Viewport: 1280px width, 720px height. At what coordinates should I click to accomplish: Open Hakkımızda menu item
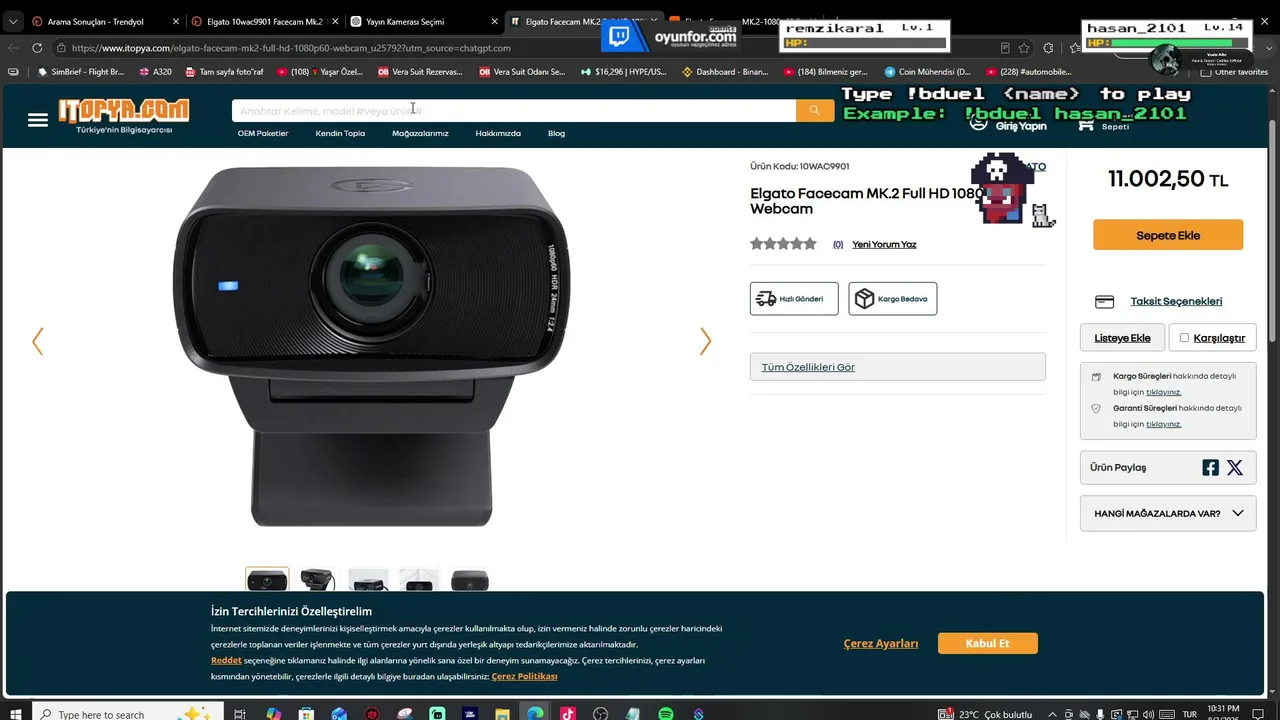(x=498, y=133)
